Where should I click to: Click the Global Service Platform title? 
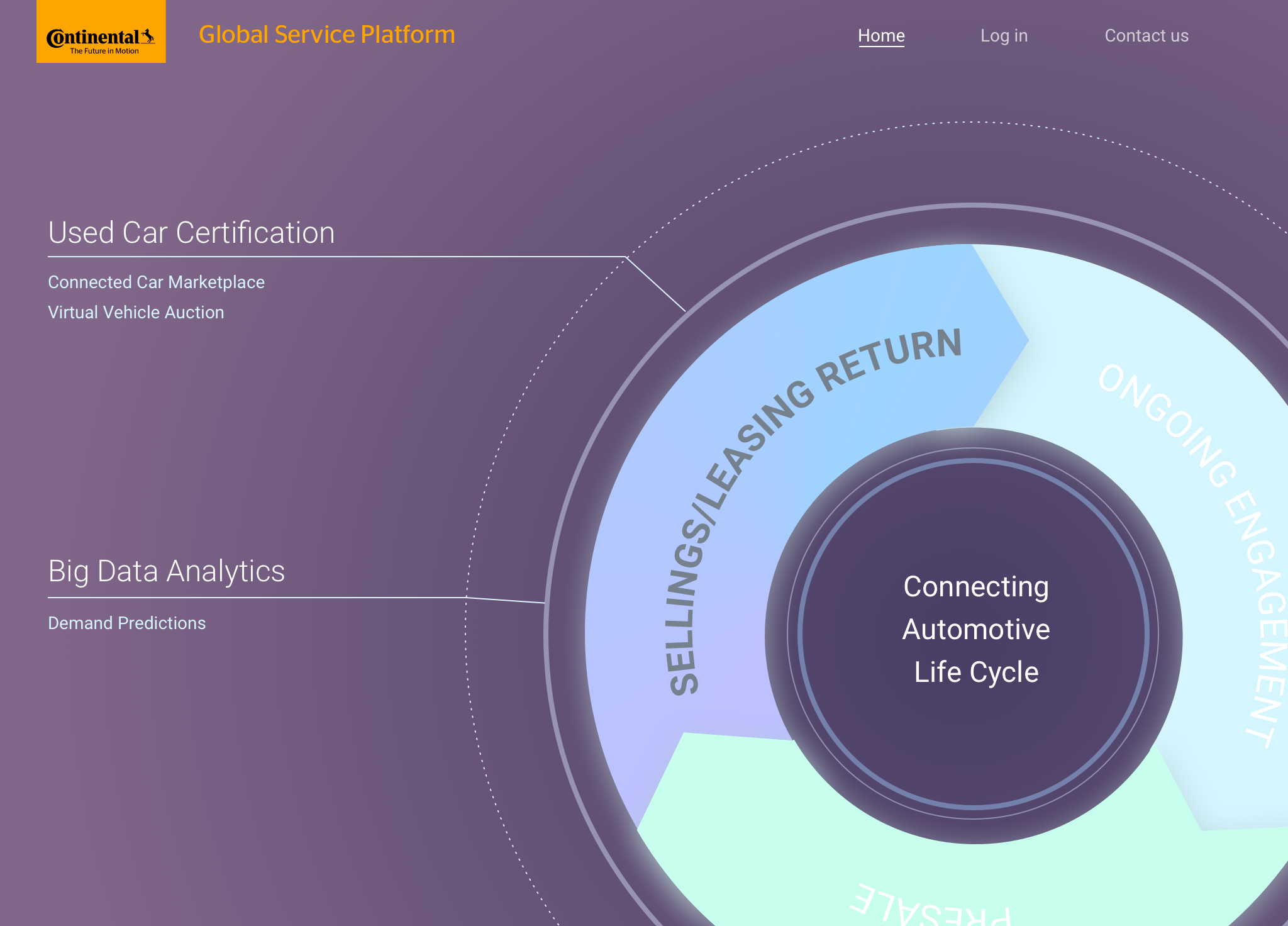click(327, 35)
